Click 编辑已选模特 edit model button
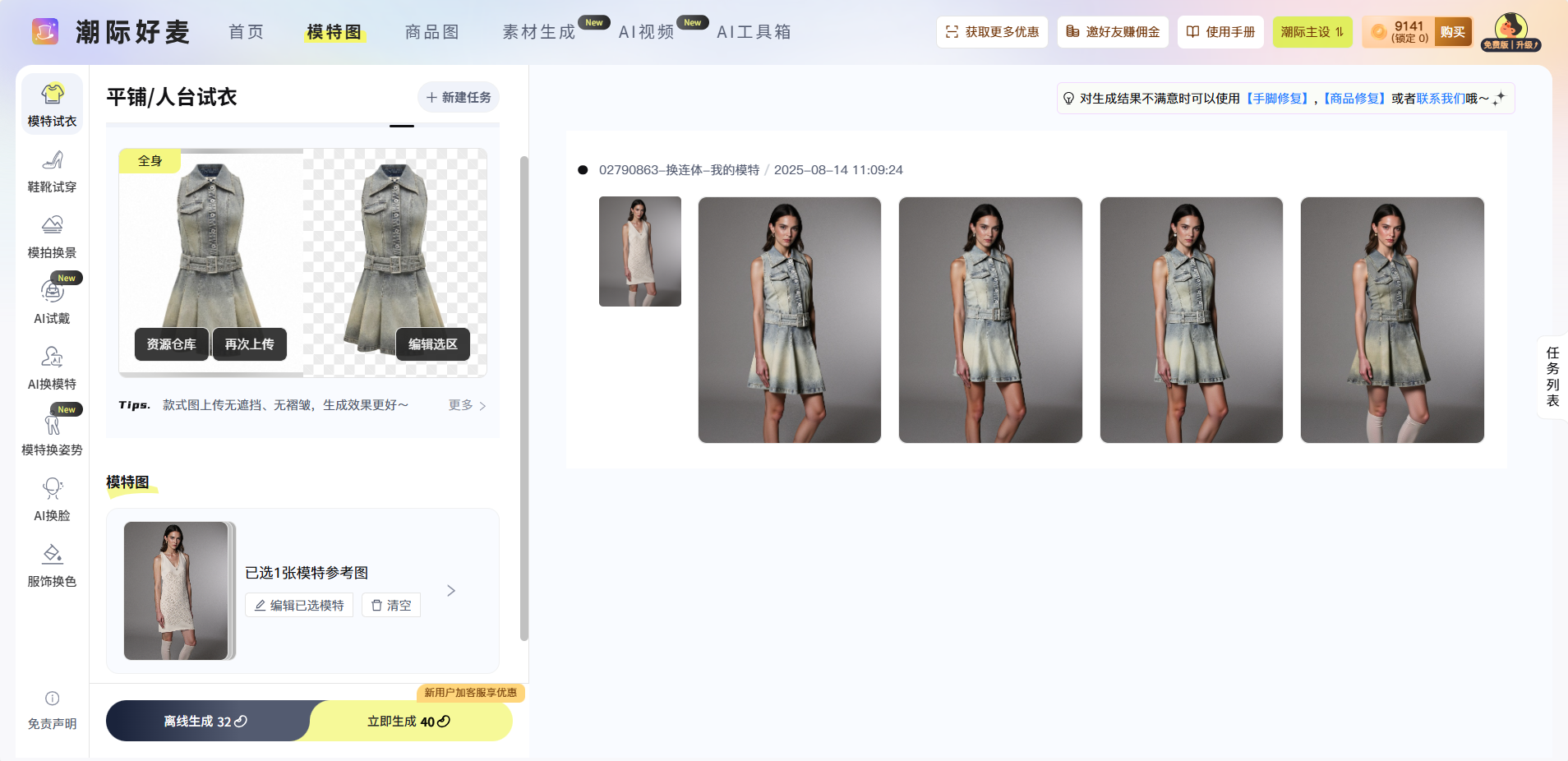Viewport: 1568px width, 761px height. click(299, 605)
